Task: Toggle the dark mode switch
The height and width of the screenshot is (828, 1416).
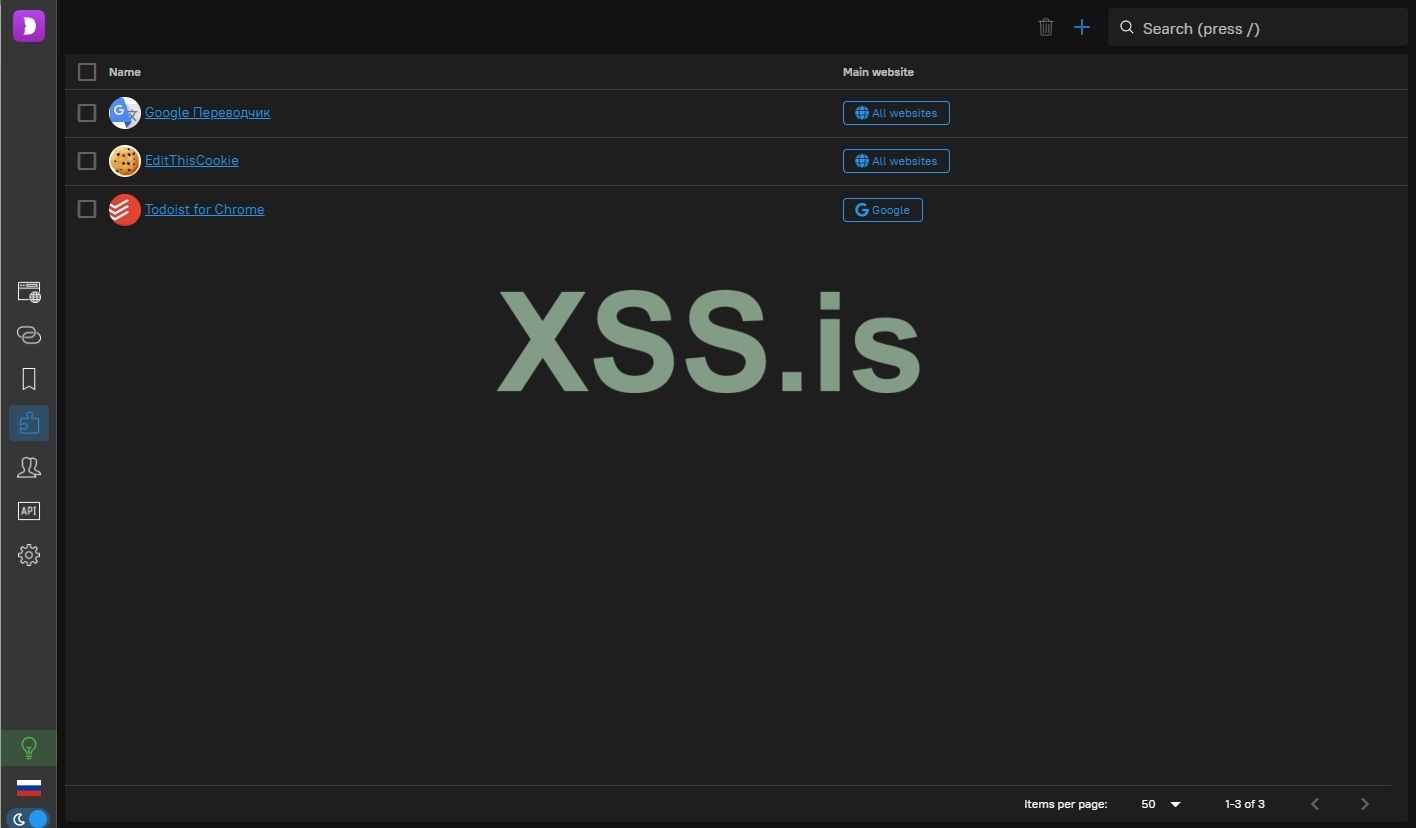Action: (29, 818)
